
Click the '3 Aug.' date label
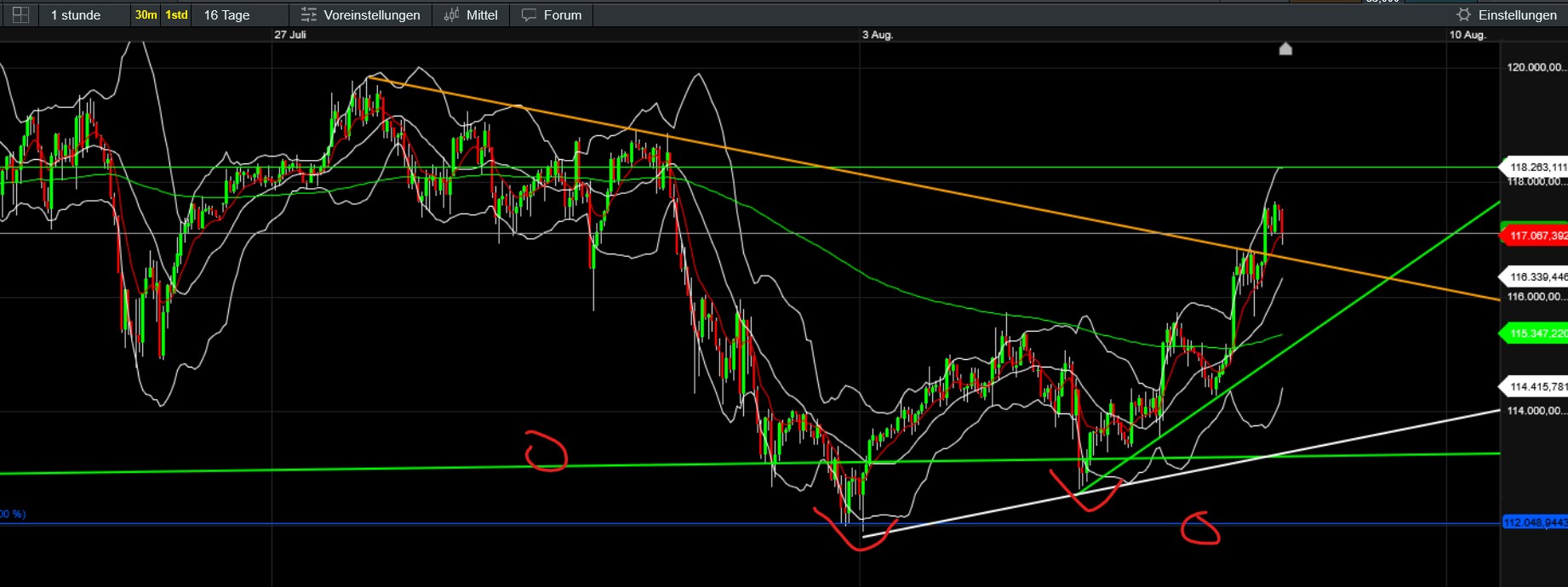coord(878,35)
